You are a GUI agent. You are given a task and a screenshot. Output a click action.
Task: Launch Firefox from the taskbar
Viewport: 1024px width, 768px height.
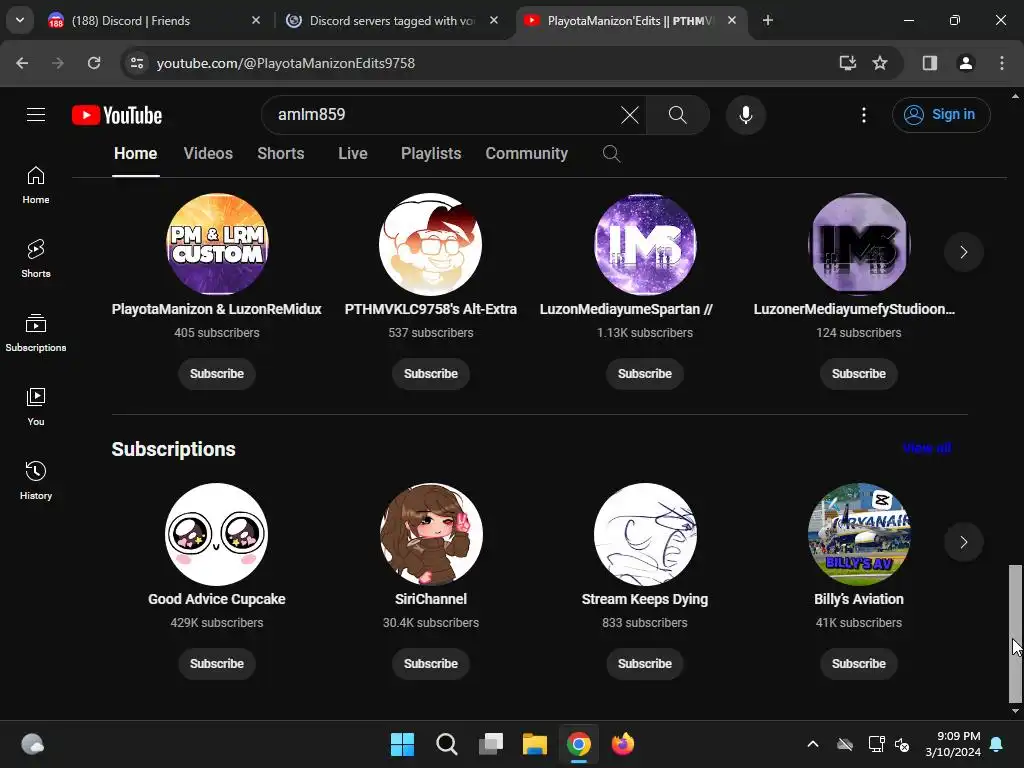[622, 744]
